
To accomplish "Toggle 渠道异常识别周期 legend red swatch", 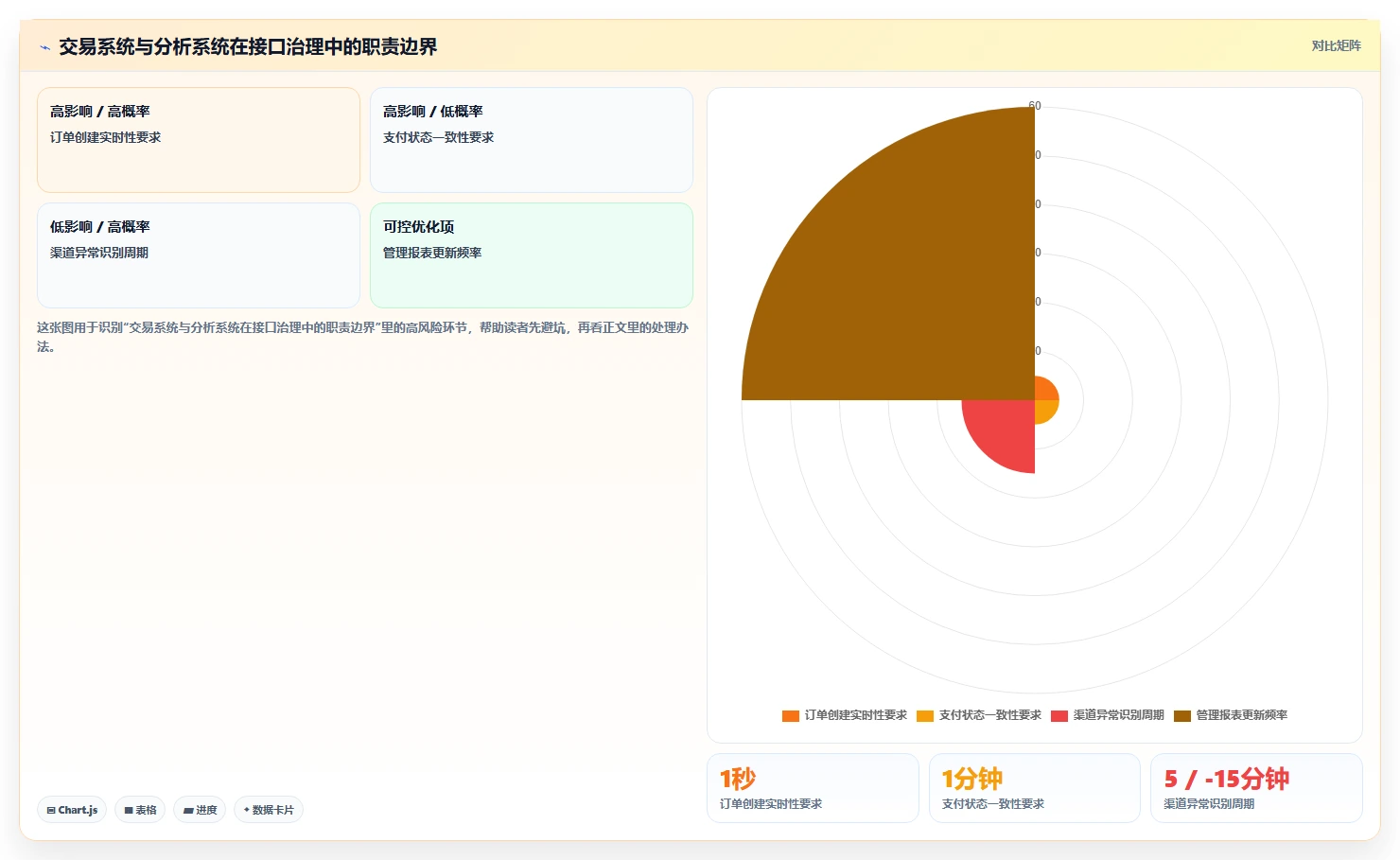I will click(x=1059, y=715).
